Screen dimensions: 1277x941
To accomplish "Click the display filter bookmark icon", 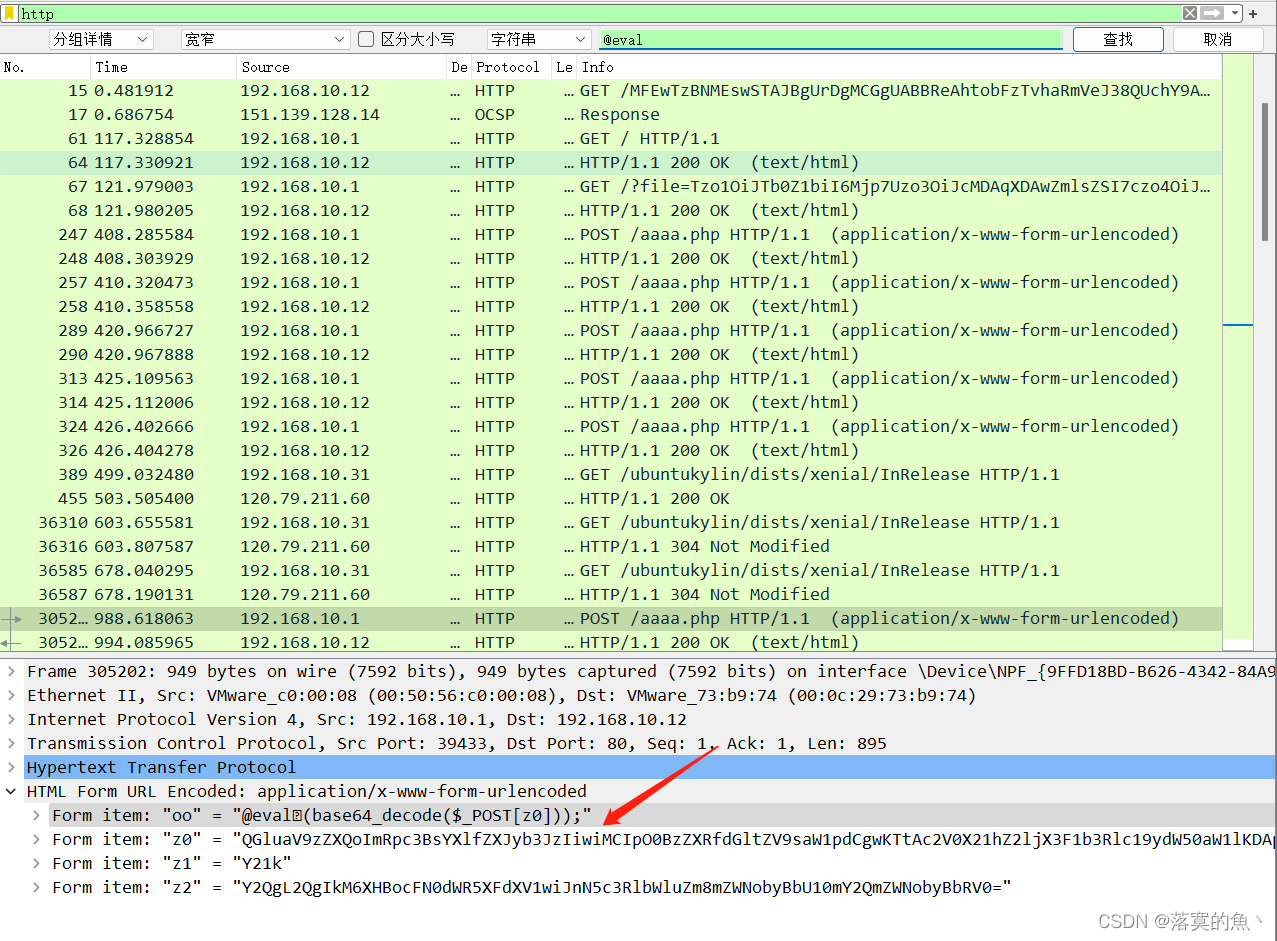I will pyautogui.click(x=9, y=14).
